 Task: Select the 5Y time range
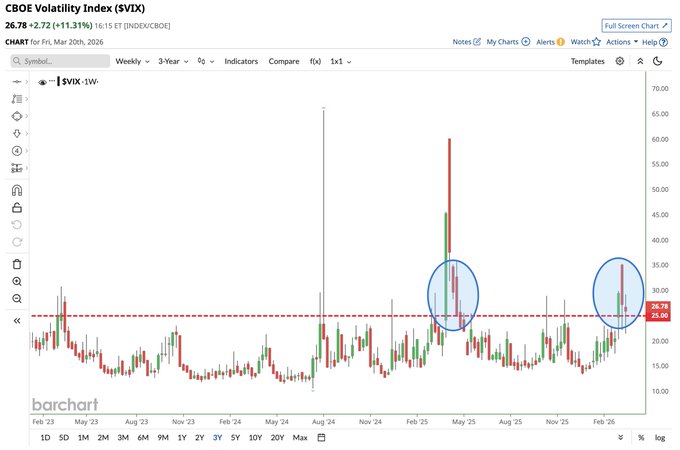tap(235, 437)
